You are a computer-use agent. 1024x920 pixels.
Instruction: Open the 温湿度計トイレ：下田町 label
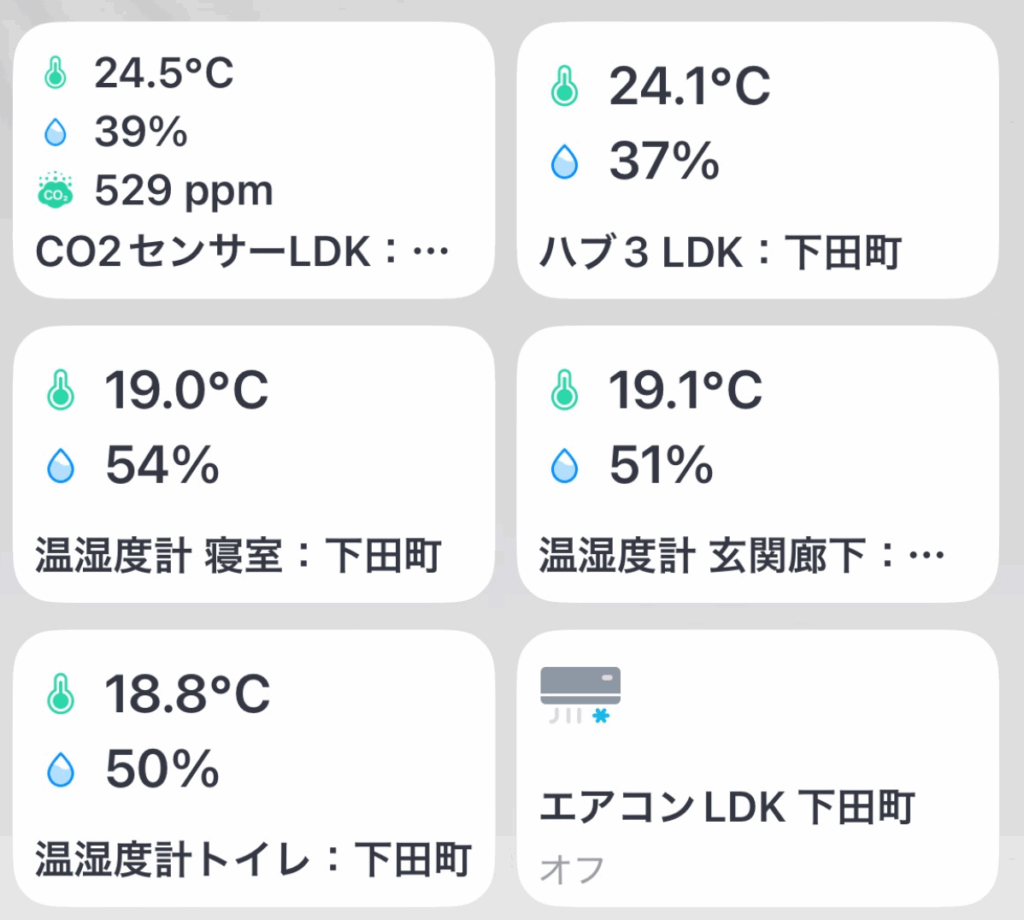[252, 859]
